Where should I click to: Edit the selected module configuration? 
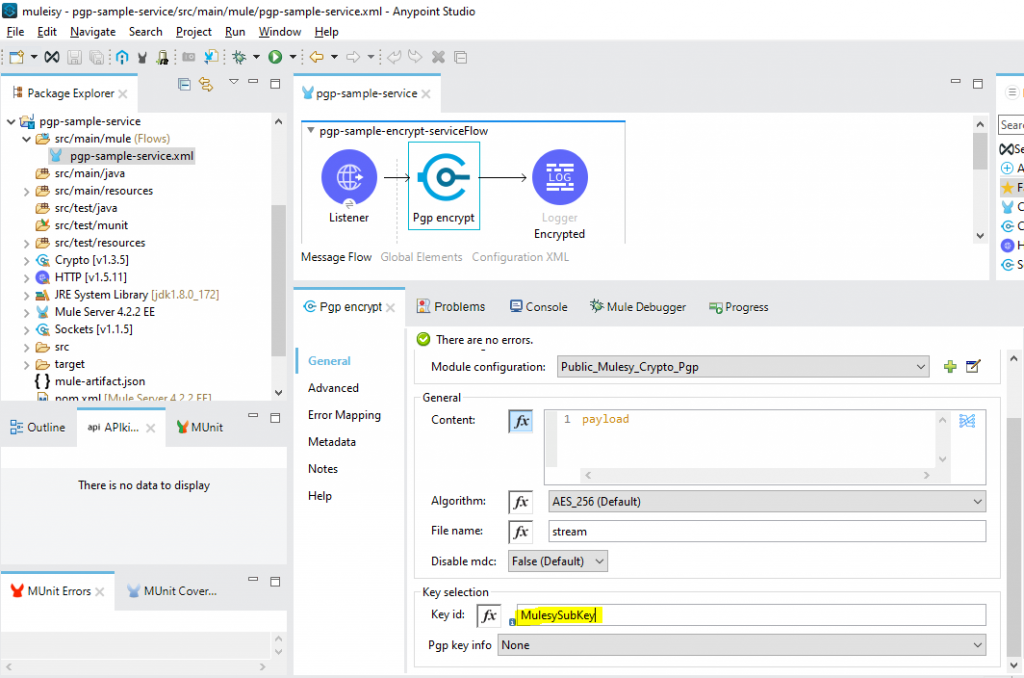coord(971,366)
